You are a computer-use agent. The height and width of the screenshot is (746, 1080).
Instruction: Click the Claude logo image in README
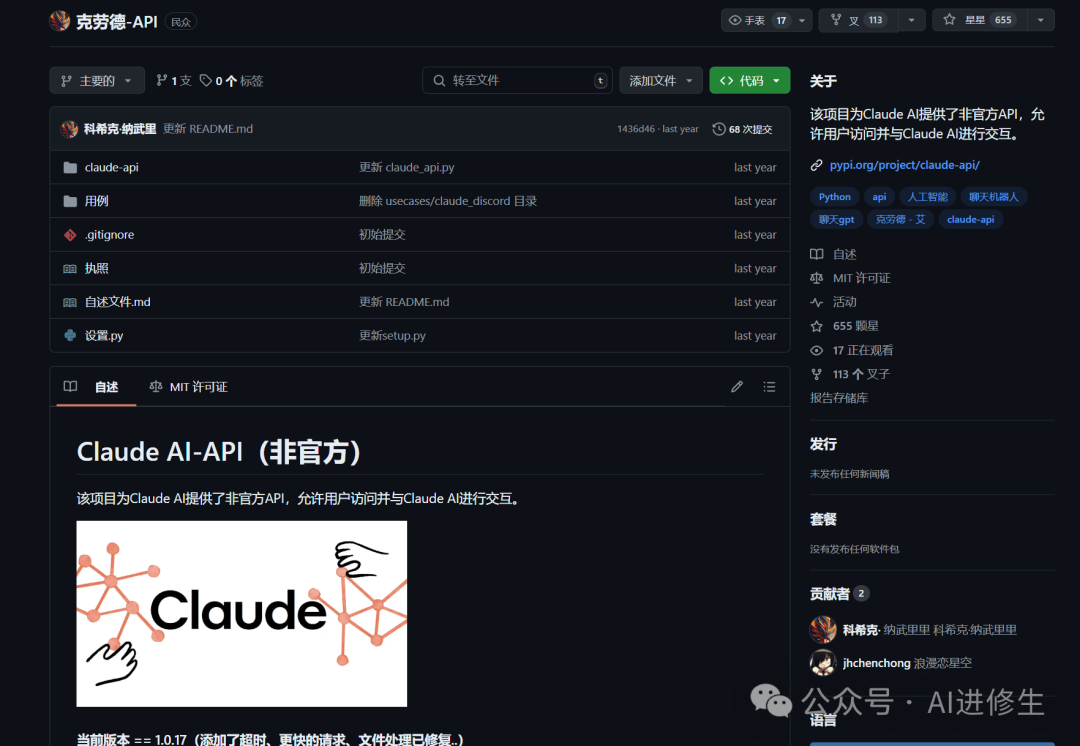tap(242, 614)
